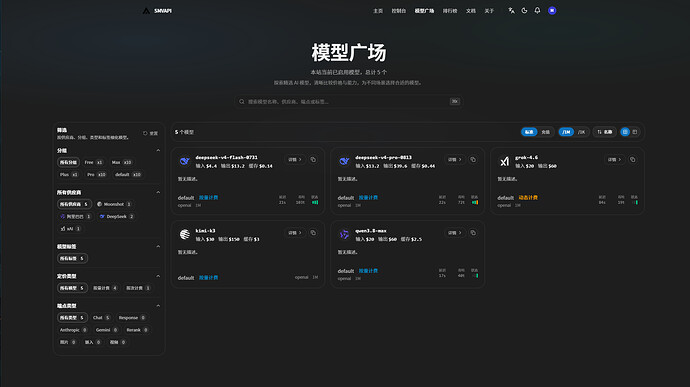The image size is (690, 387).
Task: Filter by Chat endpoint type
Action: tap(101, 318)
